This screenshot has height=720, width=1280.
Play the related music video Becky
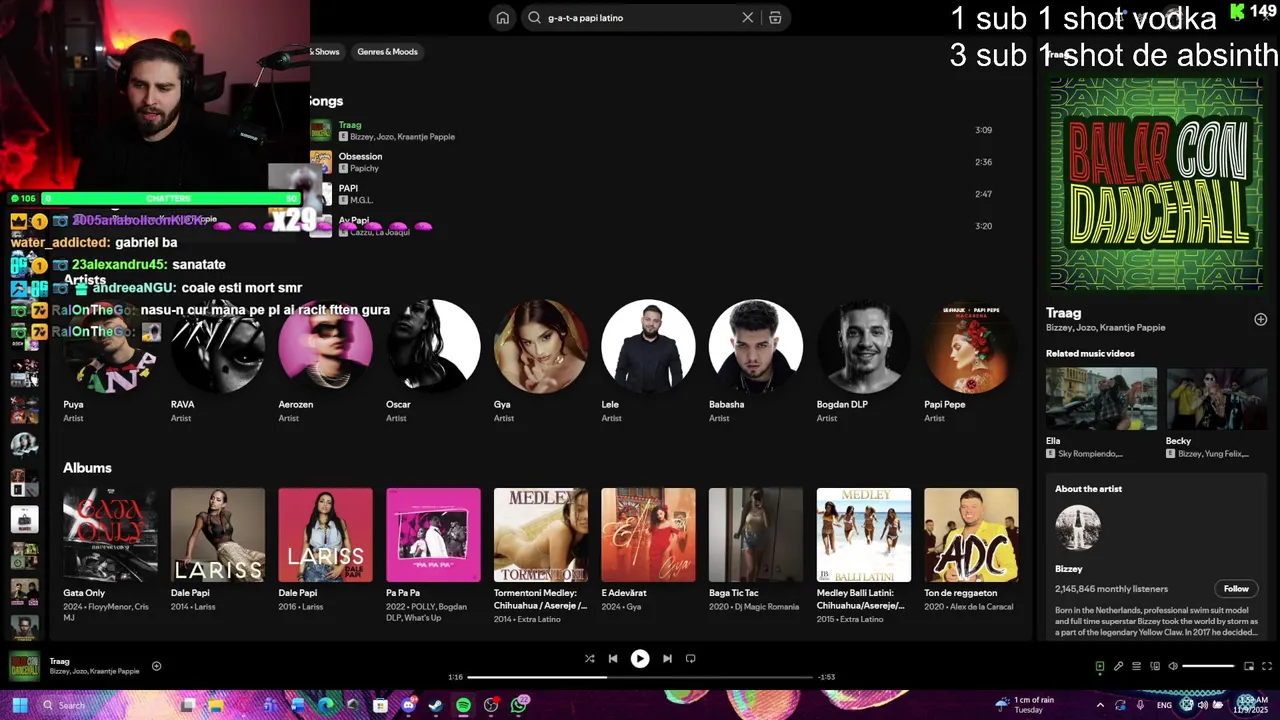(1217, 399)
